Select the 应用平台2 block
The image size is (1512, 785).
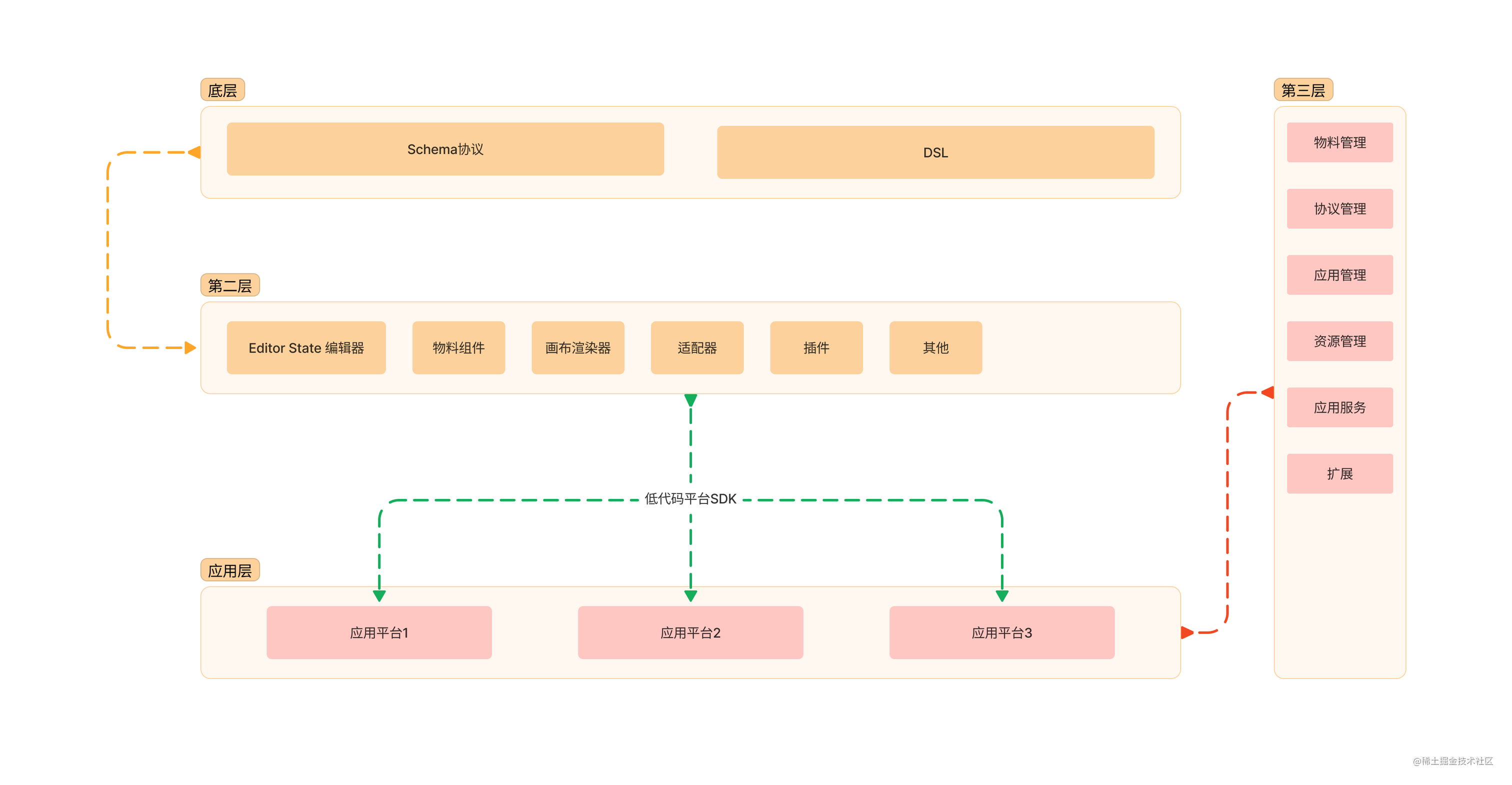point(690,632)
